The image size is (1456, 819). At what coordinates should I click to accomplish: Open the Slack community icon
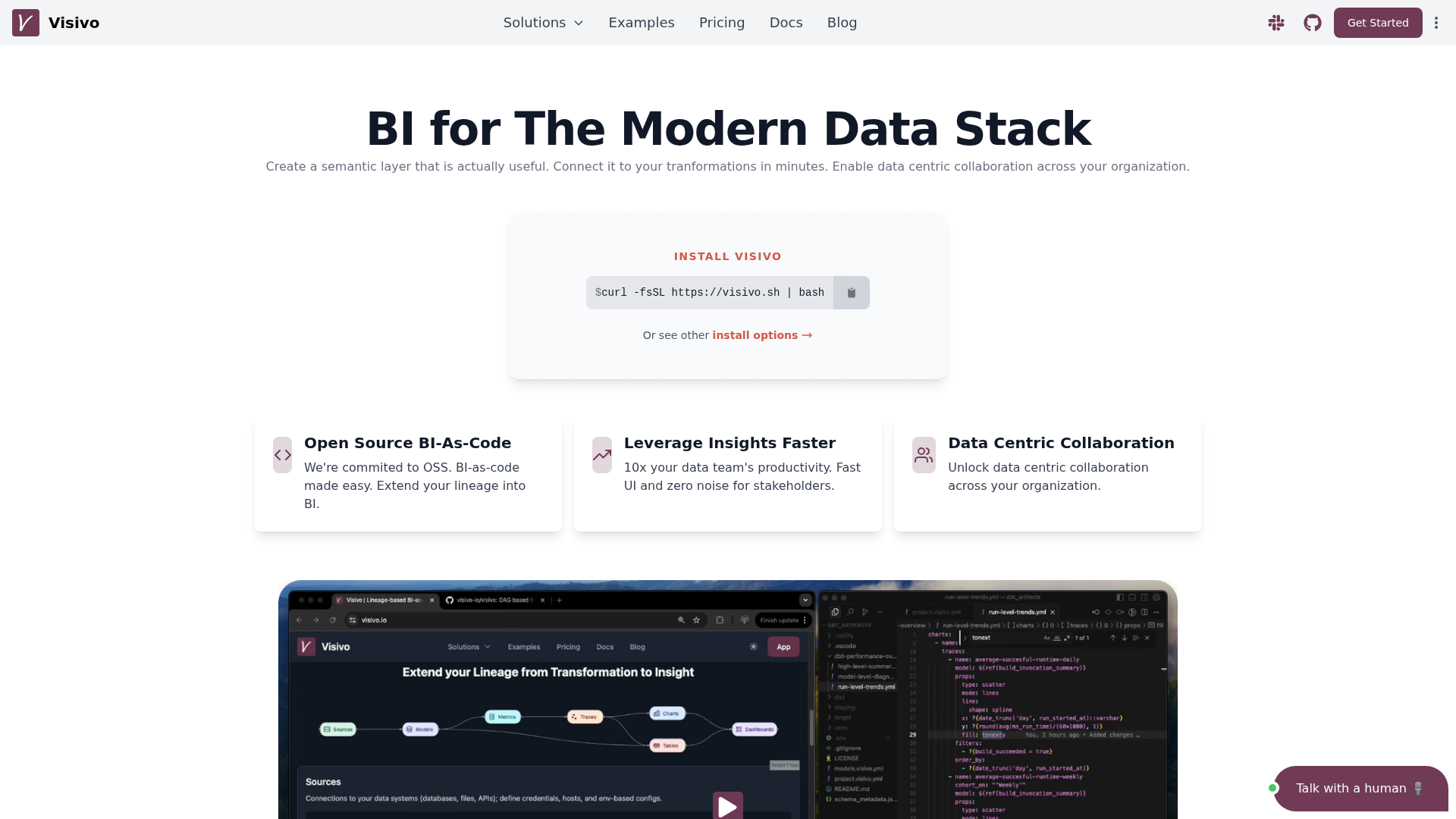tap(1276, 23)
